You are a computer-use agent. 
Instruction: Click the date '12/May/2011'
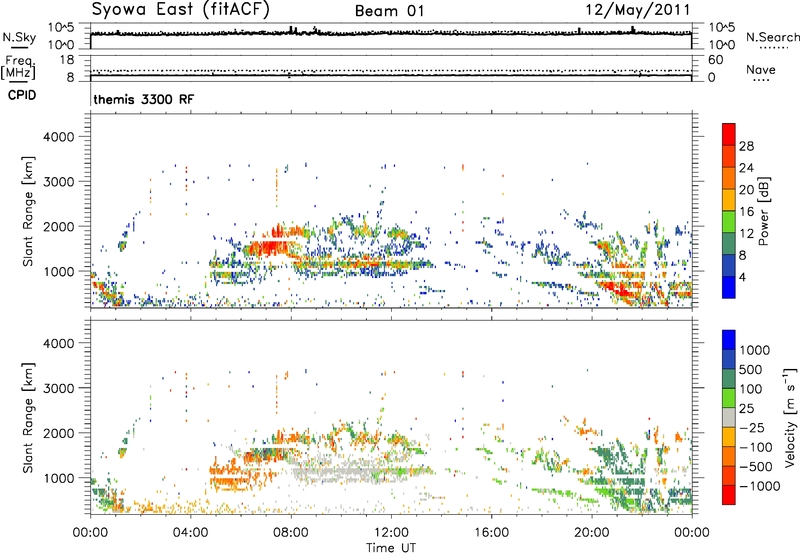(638, 9)
